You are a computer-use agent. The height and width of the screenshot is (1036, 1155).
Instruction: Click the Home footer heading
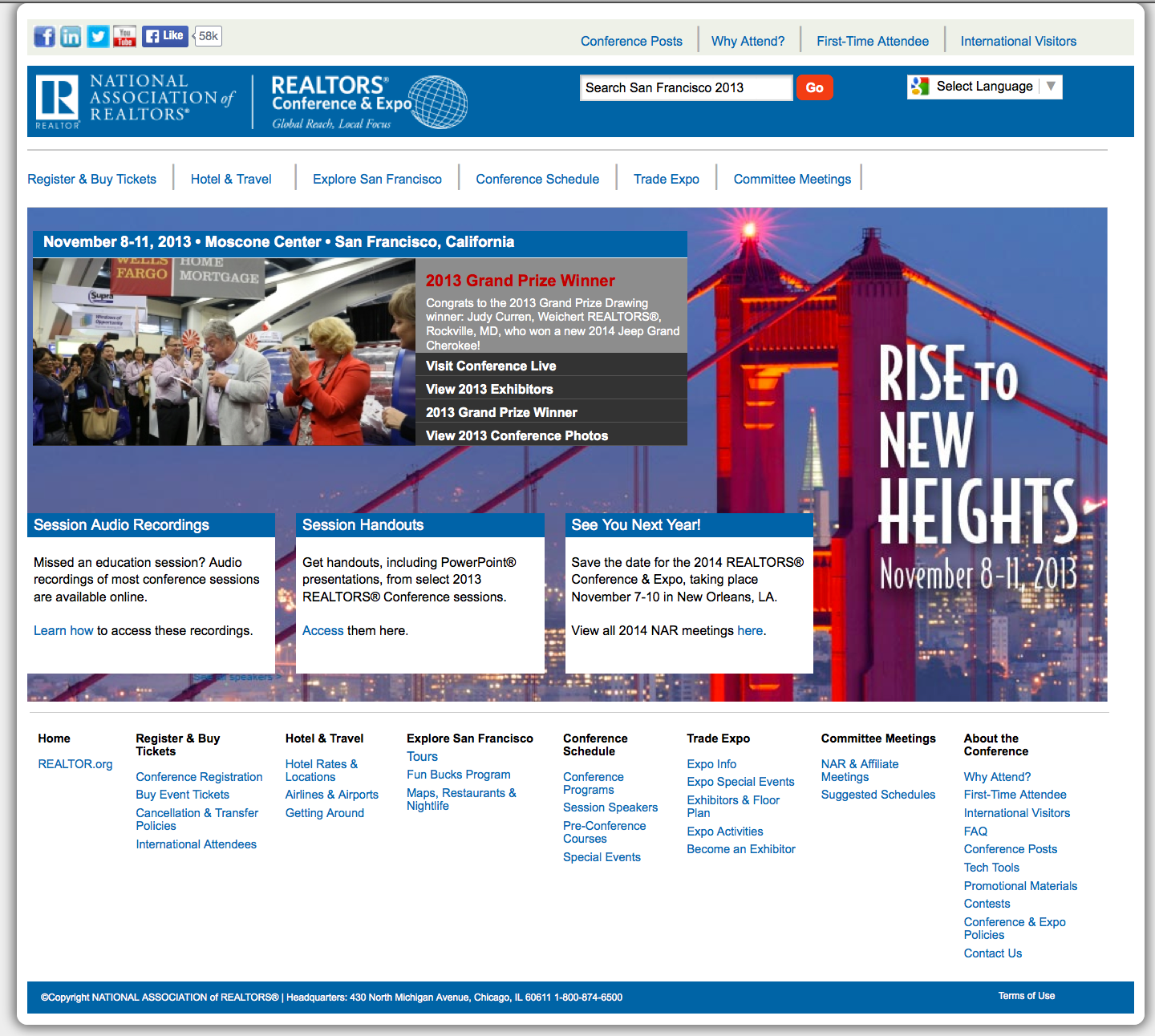point(54,739)
